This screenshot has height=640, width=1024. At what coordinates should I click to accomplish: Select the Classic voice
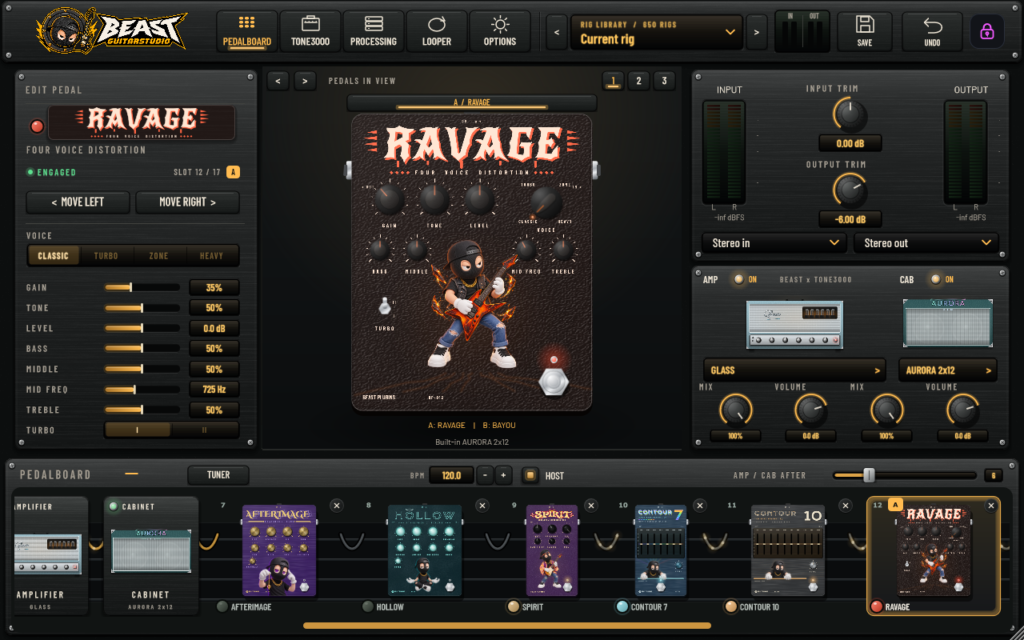[53, 255]
